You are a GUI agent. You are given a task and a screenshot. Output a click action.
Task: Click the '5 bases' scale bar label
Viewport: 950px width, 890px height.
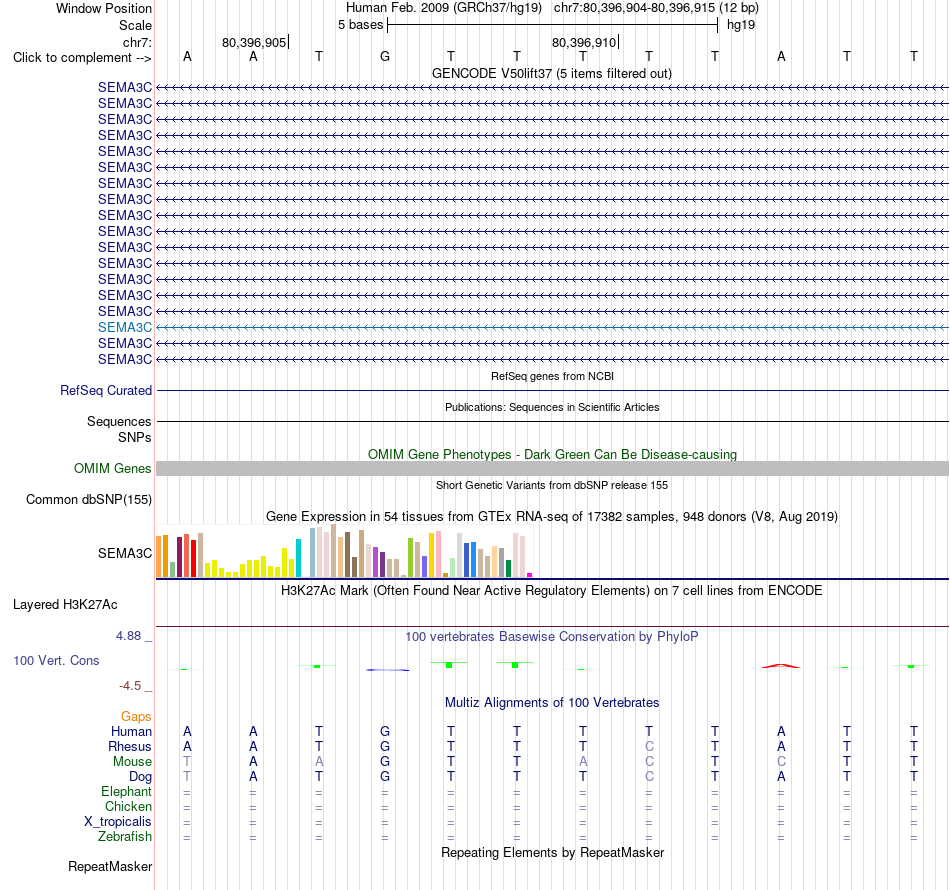point(360,25)
